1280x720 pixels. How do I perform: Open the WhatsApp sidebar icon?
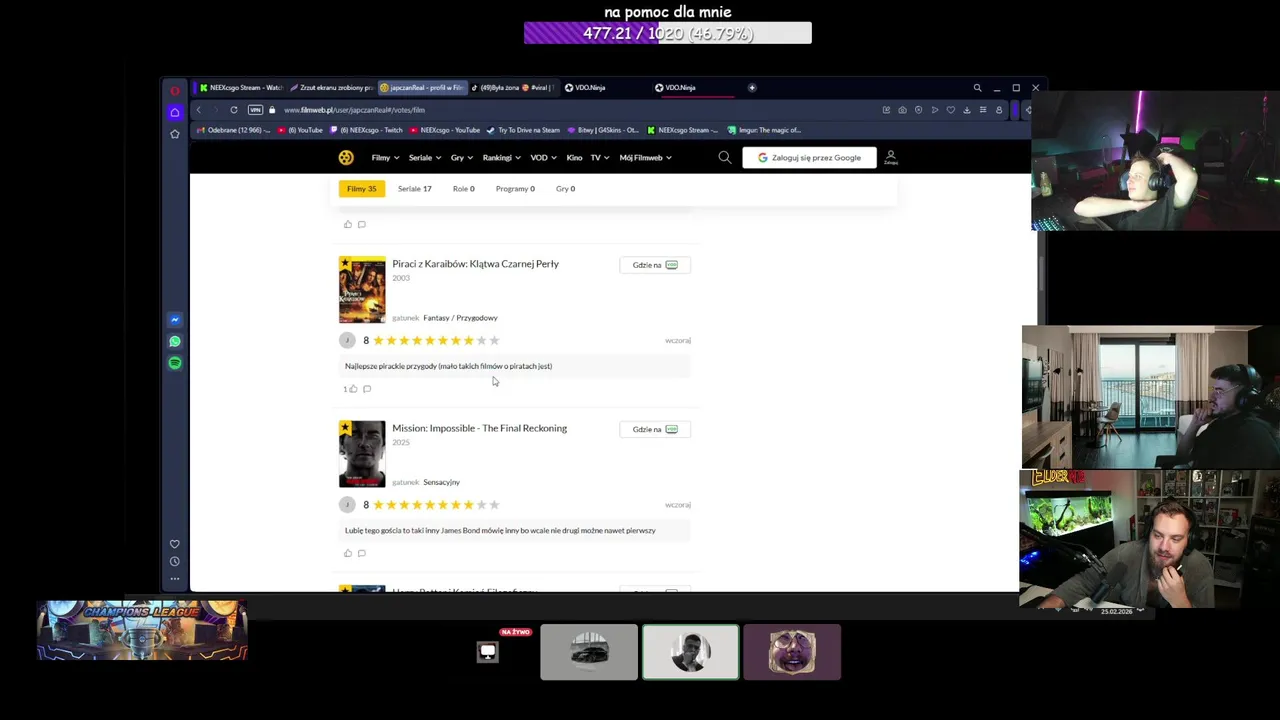click(175, 342)
